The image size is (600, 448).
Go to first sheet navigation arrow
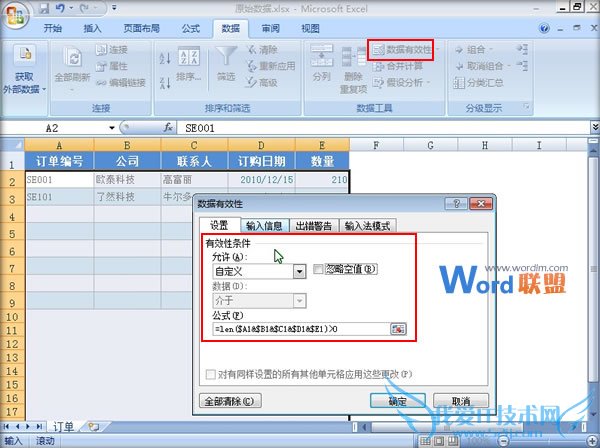click(7, 426)
